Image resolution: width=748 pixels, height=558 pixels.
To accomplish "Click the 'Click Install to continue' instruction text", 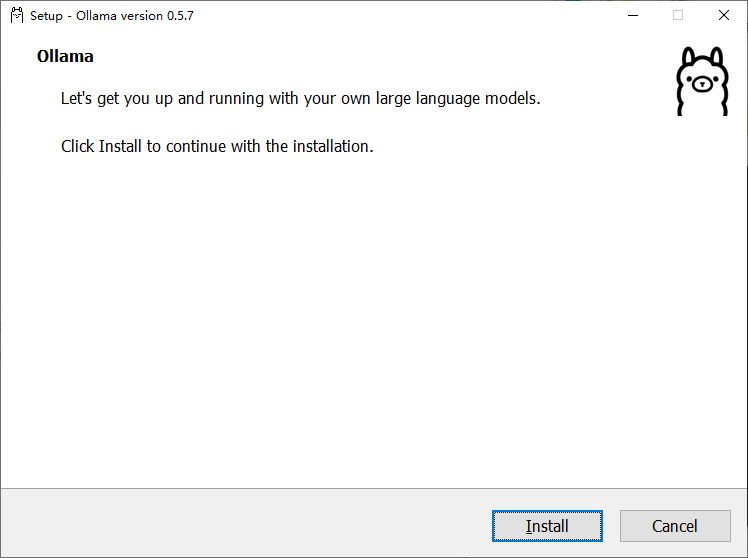I will coord(217,146).
